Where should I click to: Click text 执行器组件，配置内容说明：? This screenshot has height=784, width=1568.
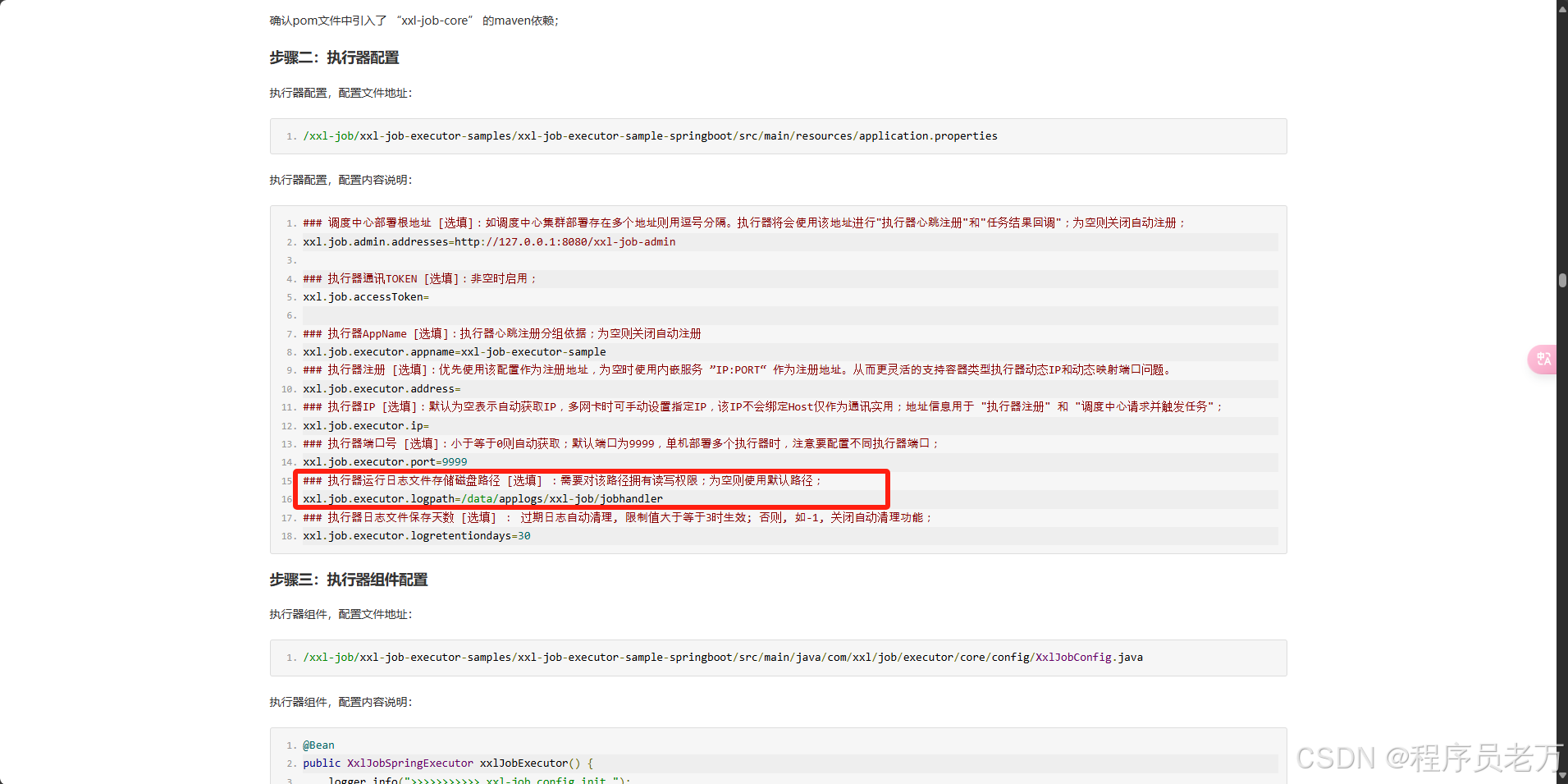341,702
